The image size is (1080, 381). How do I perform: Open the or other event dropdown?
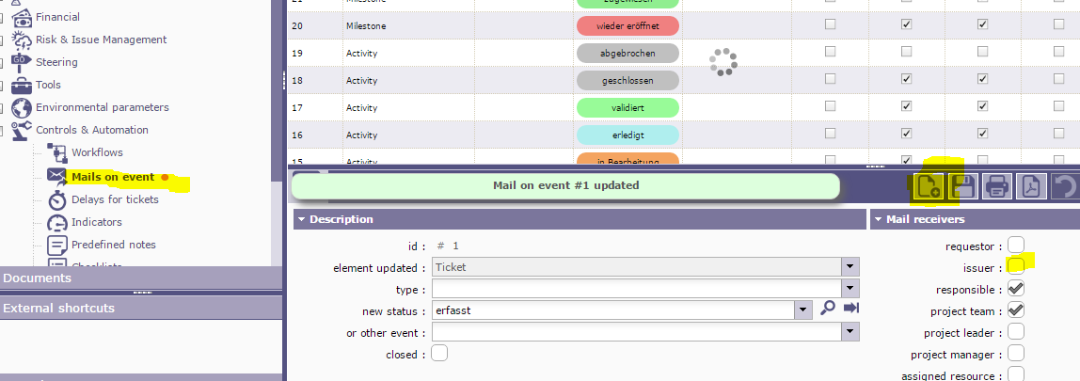851,332
